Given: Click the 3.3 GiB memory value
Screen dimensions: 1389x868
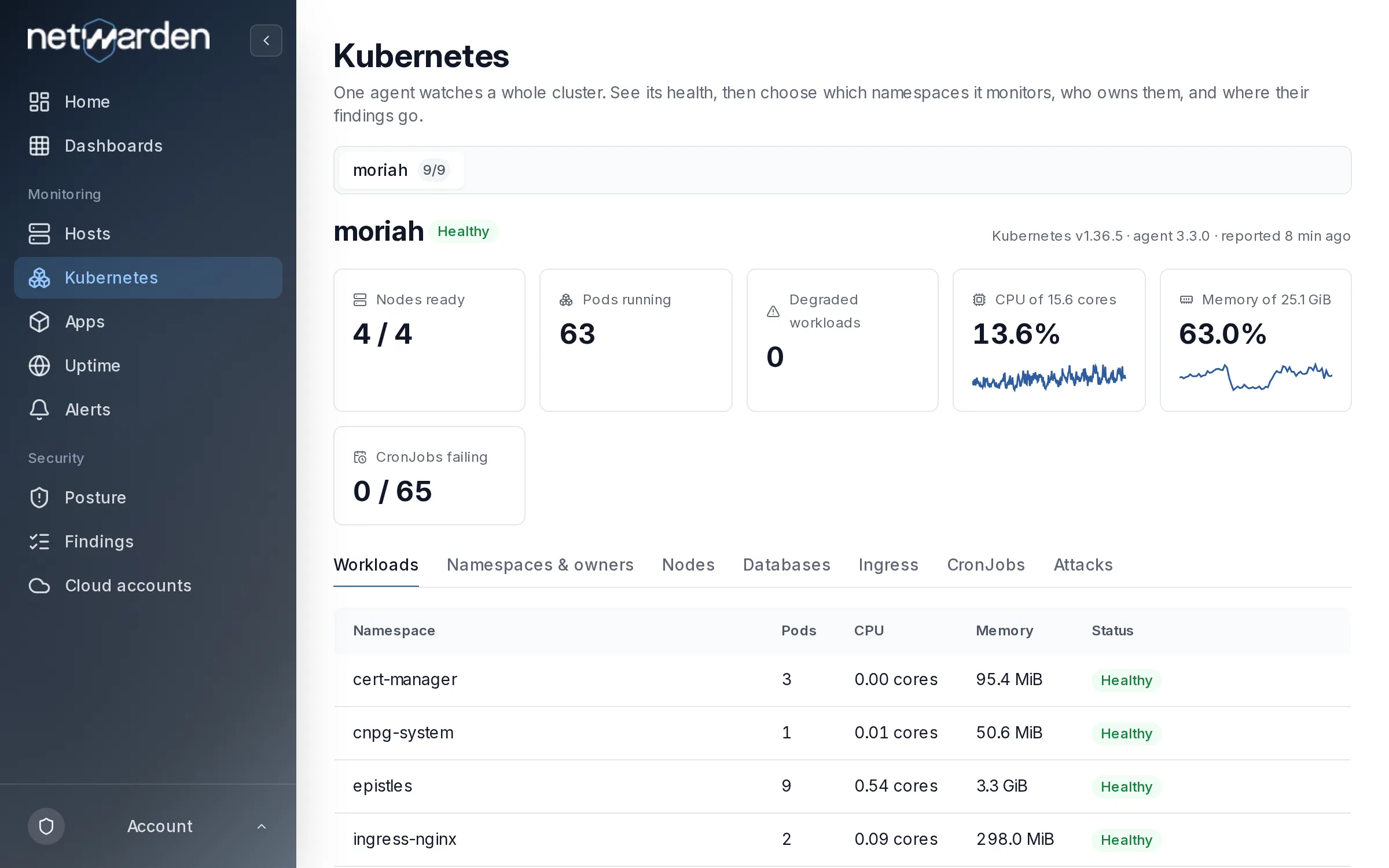Looking at the screenshot, I should tap(1002, 786).
